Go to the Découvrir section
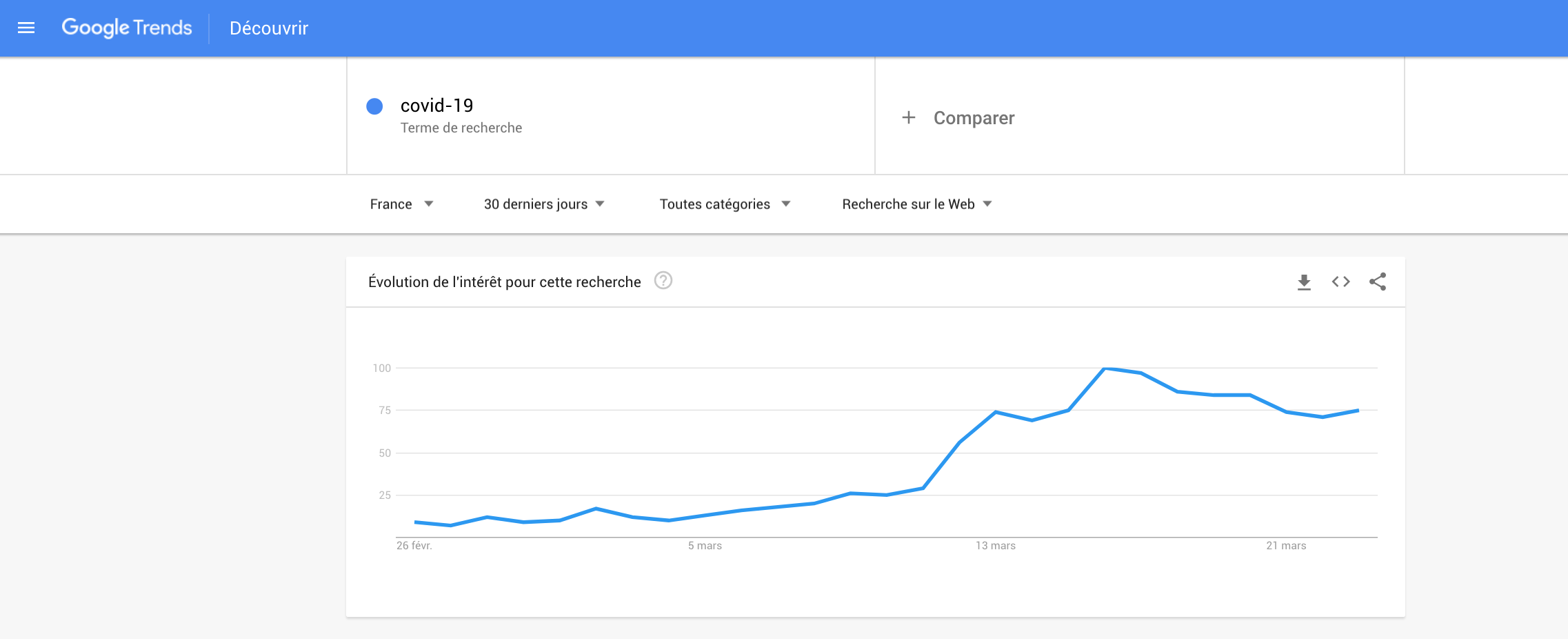The image size is (1568, 639). click(x=268, y=28)
